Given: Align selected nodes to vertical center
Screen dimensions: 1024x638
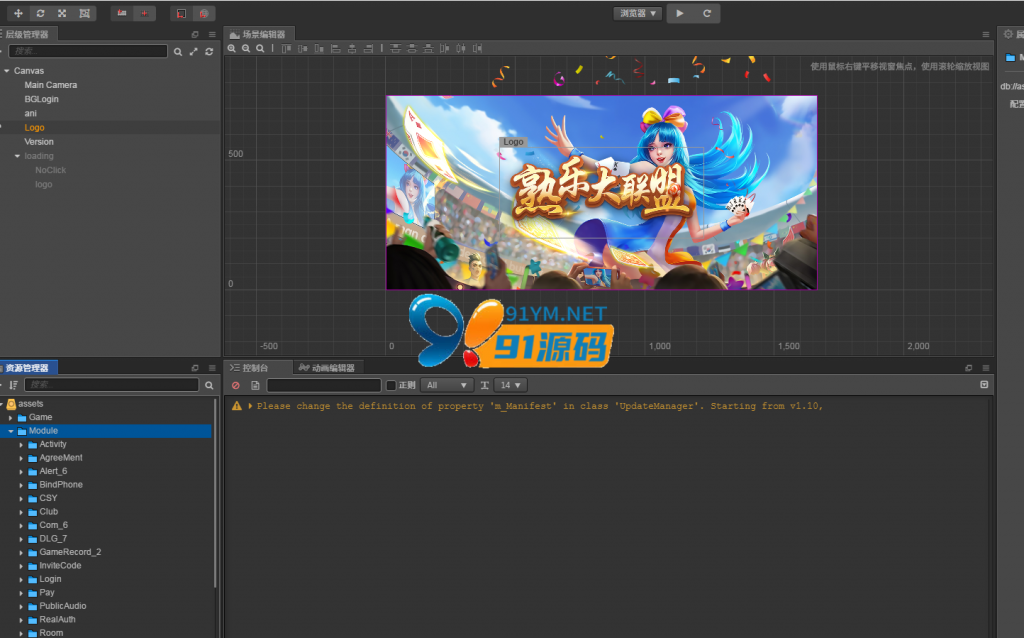Looking at the screenshot, I should (x=302, y=48).
